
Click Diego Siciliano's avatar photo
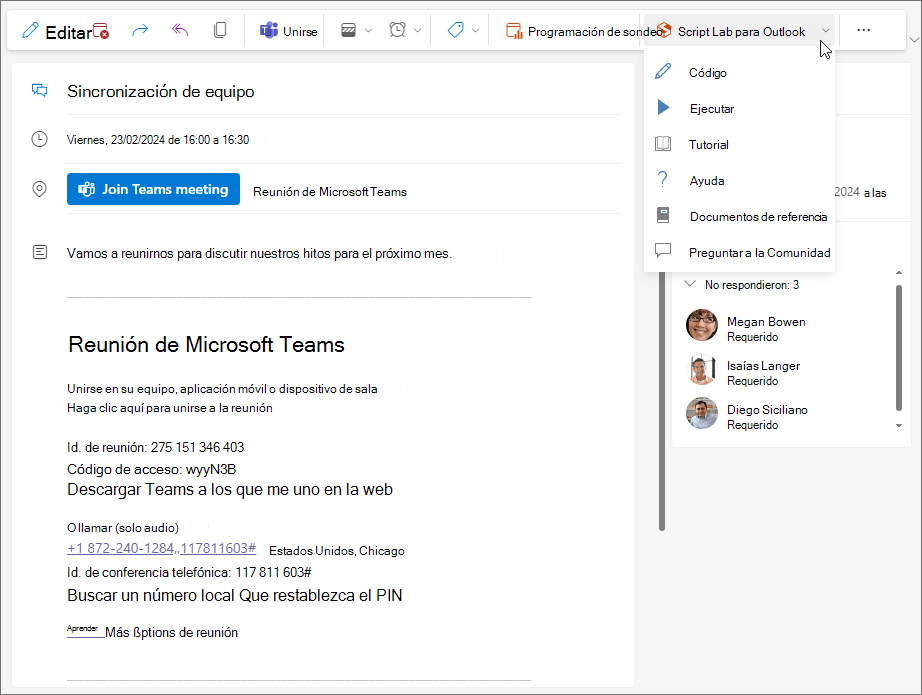701,413
